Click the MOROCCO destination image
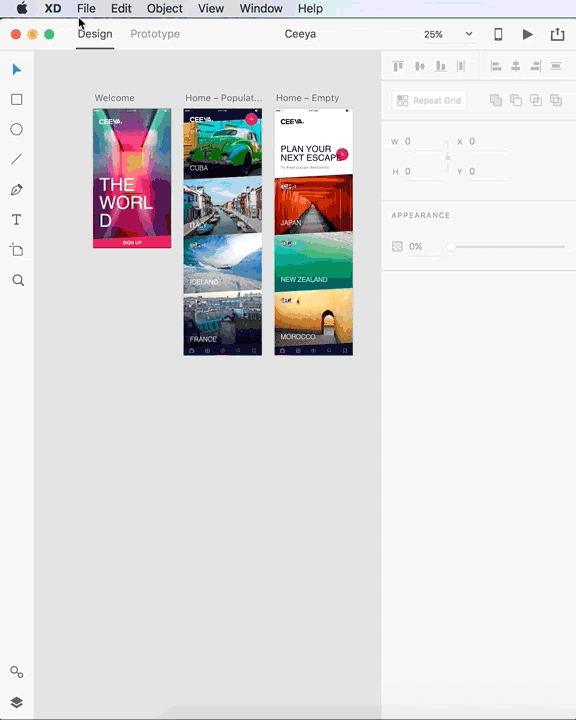Image resolution: width=576 pixels, height=720 pixels. point(314,317)
